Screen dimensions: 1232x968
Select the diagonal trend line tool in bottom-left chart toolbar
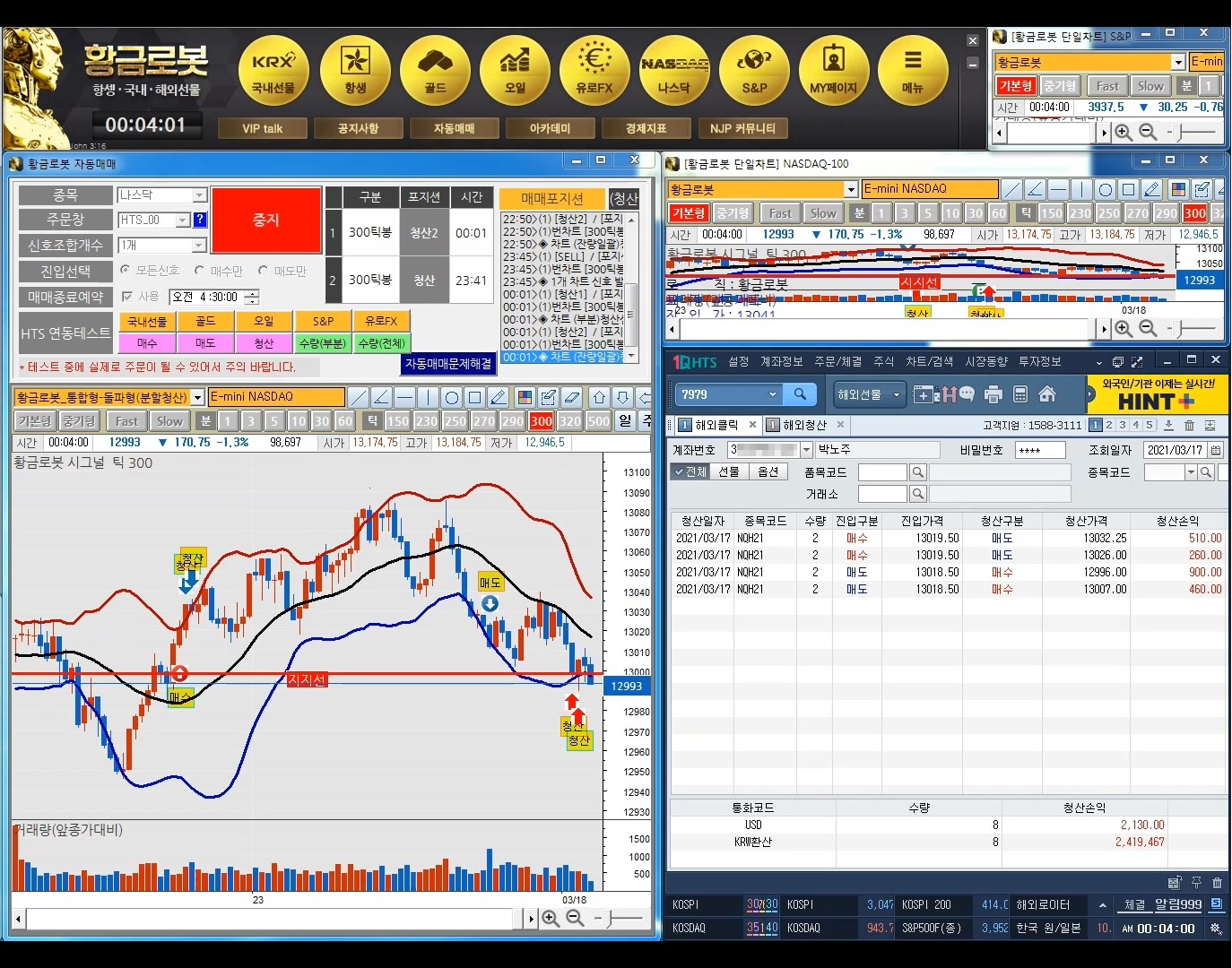click(x=359, y=397)
